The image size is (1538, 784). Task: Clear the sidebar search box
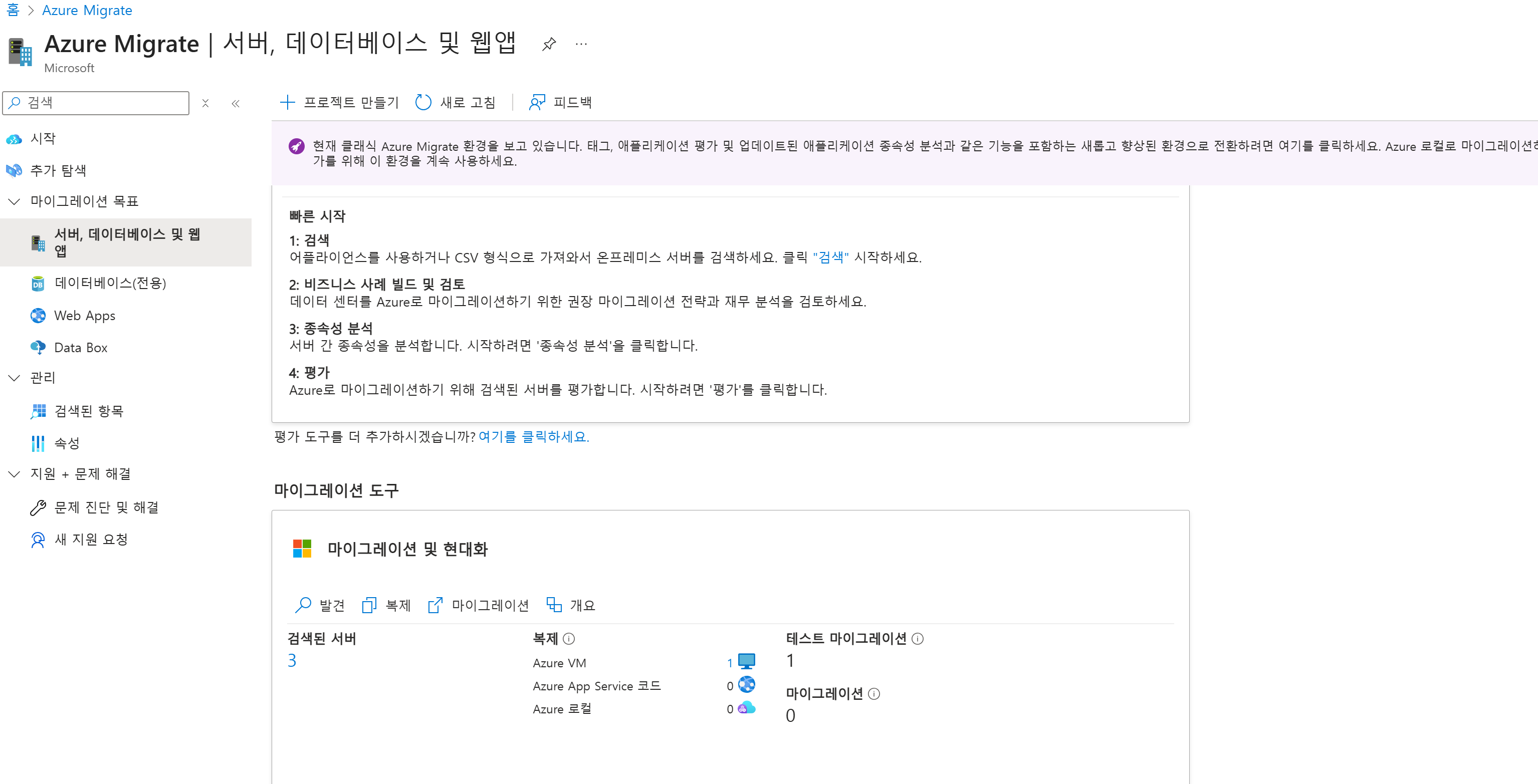pyautogui.click(x=205, y=103)
